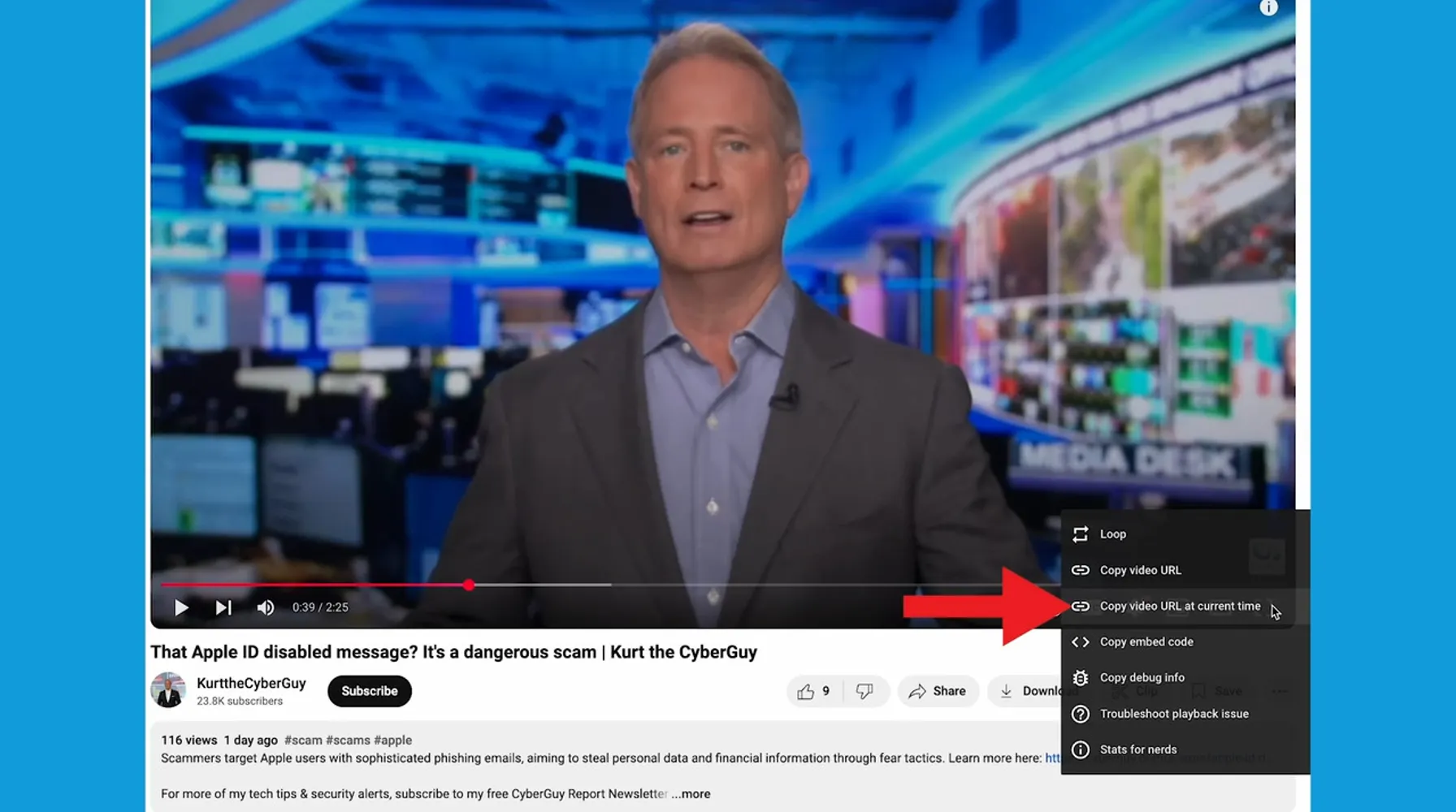Subscribe to the KurttheCyberGuy channel
Viewport: 1456px width, 812px height.
click(369, 691)
